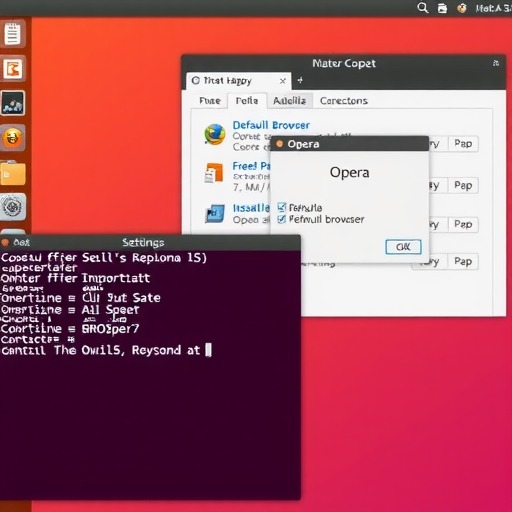Open the text document icon in dock
This screenshot has width=512, height=512.
click(x=13, y=34)
